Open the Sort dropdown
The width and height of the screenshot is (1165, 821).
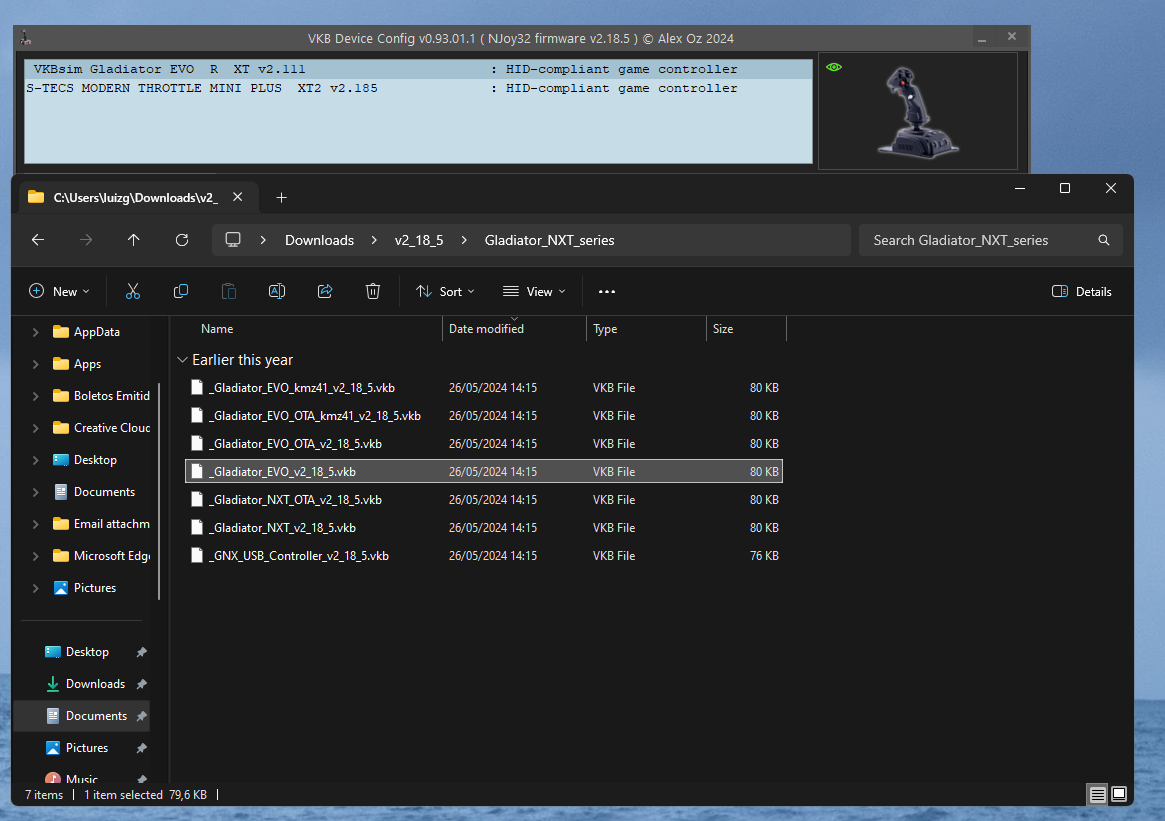[446, 291]
